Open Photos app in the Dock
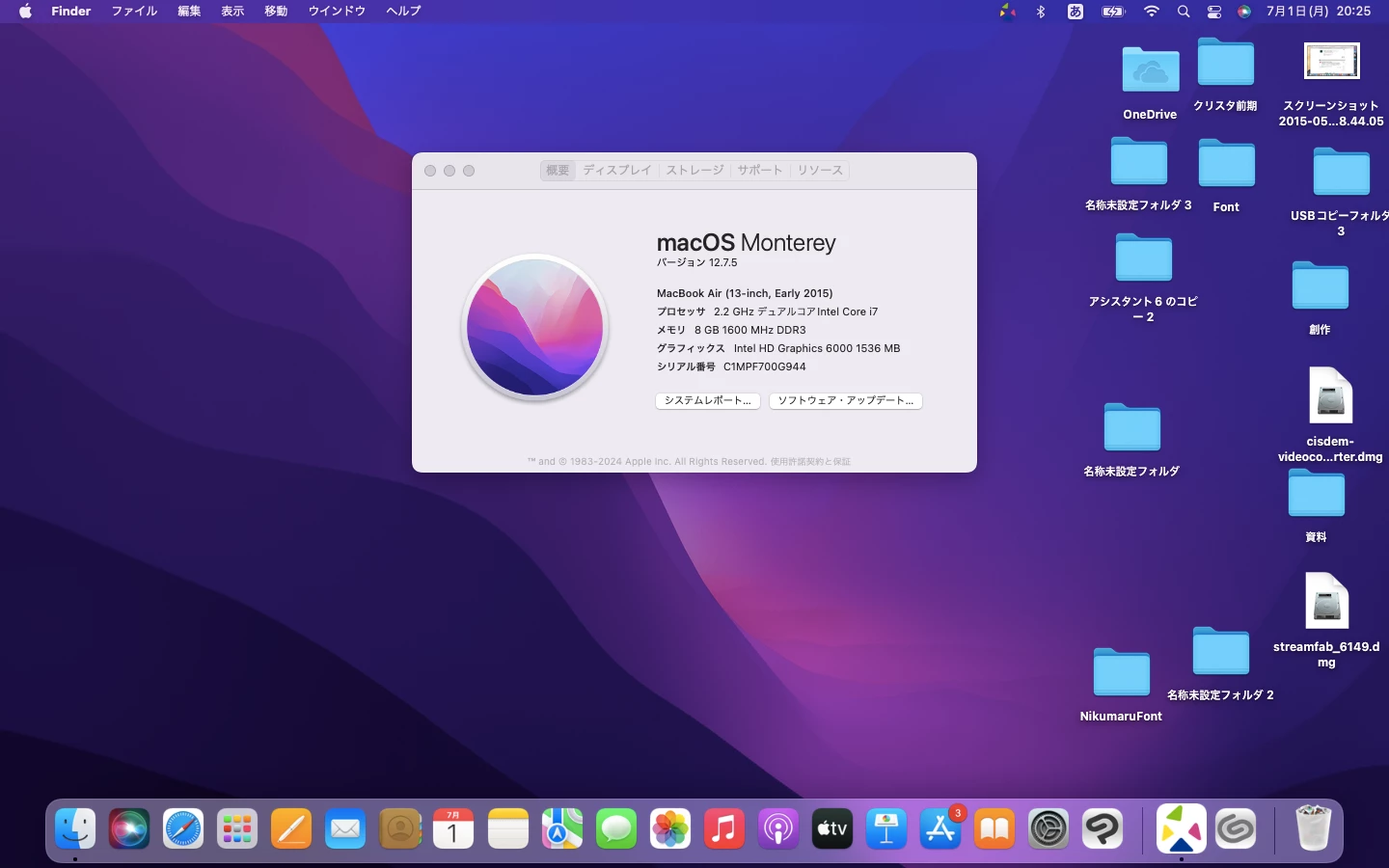This screenshot has height=868, width=1389. [x=670, y=828]
